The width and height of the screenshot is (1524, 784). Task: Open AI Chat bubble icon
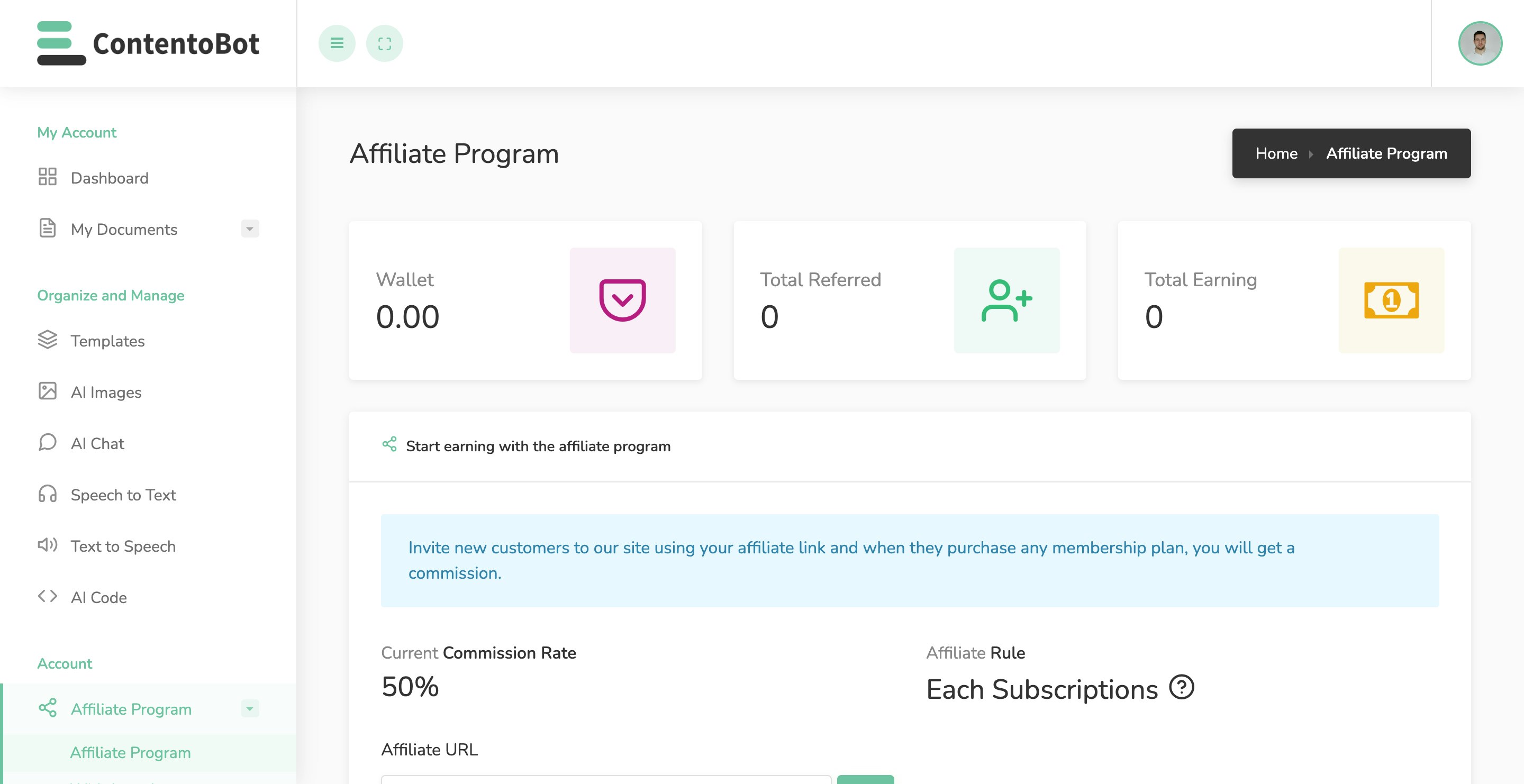[x=47, y=442]
